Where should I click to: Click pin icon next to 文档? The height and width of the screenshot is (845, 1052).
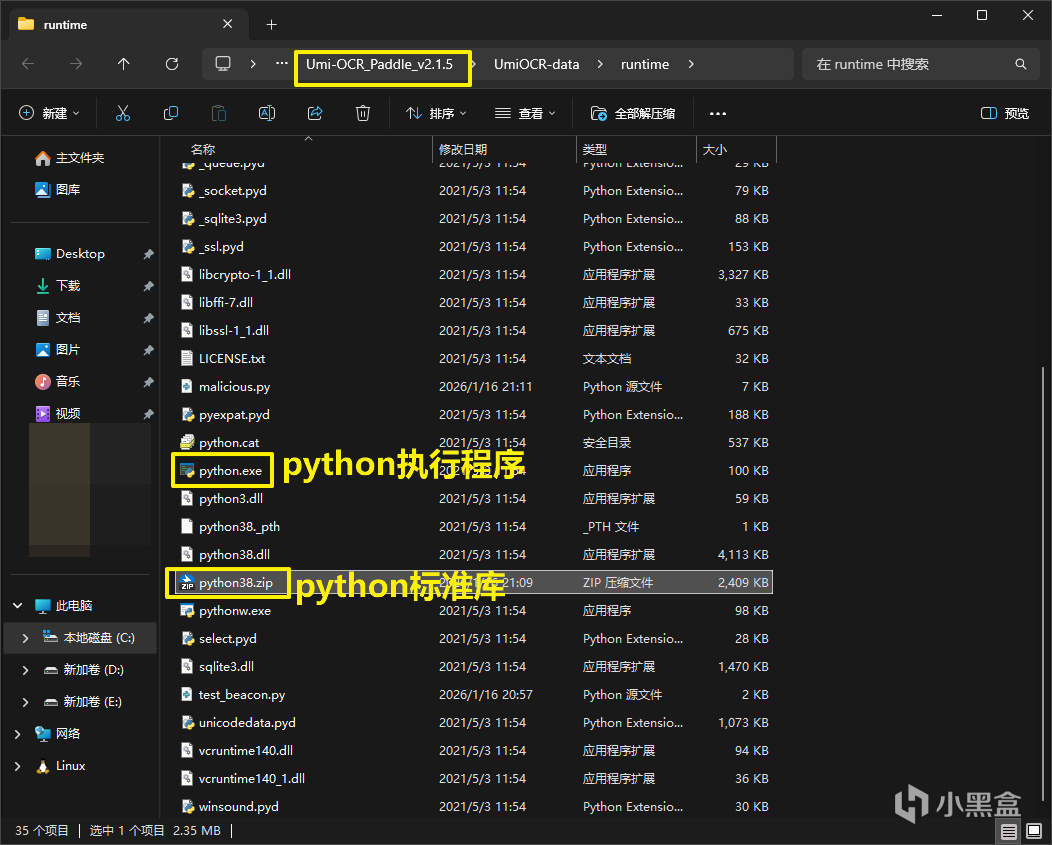pos(148,317)
